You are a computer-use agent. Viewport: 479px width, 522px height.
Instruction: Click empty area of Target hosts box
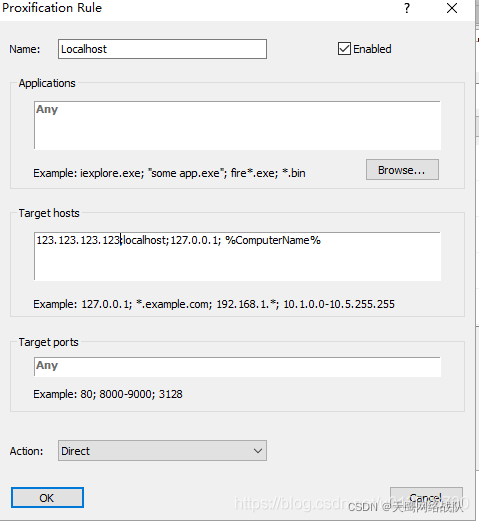coord(237,264)
